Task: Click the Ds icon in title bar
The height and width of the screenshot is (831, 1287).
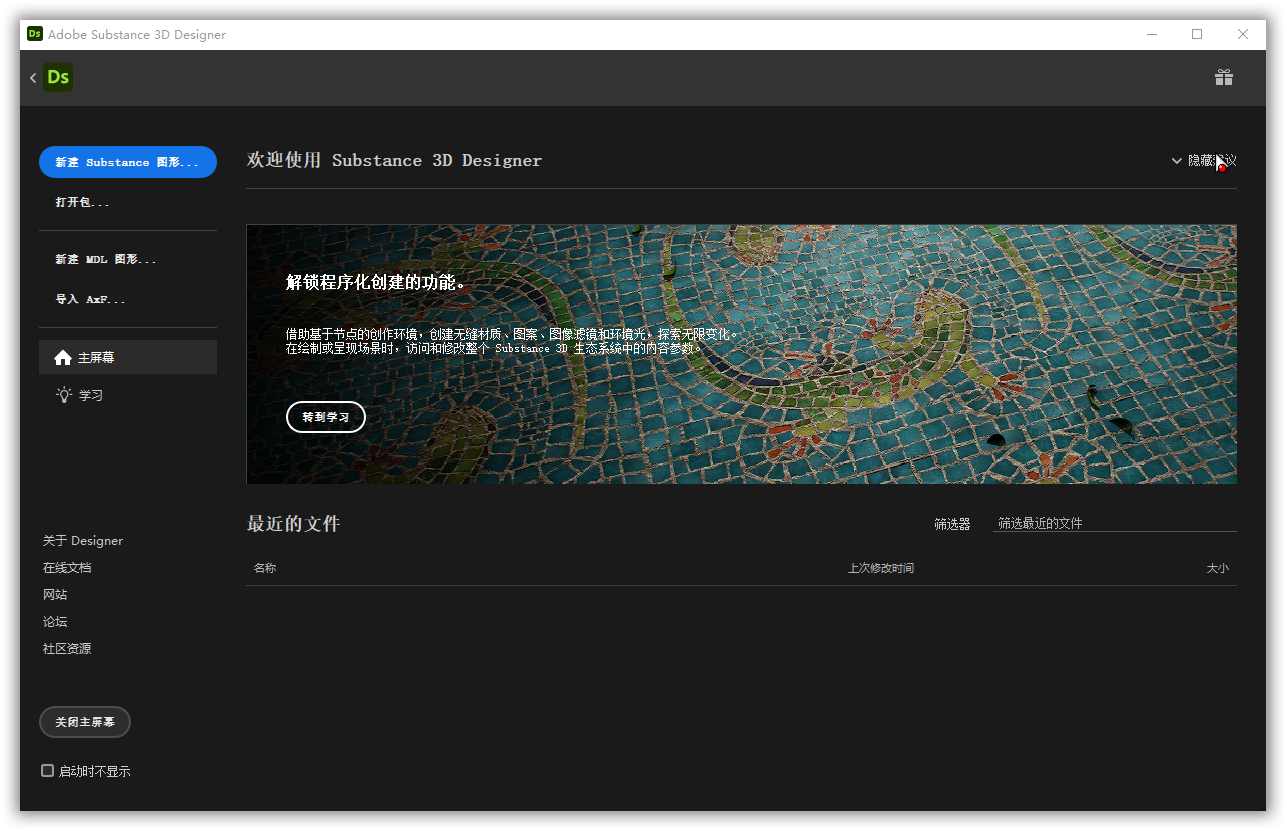Action: pyautogui.click(x=34, y=34)
